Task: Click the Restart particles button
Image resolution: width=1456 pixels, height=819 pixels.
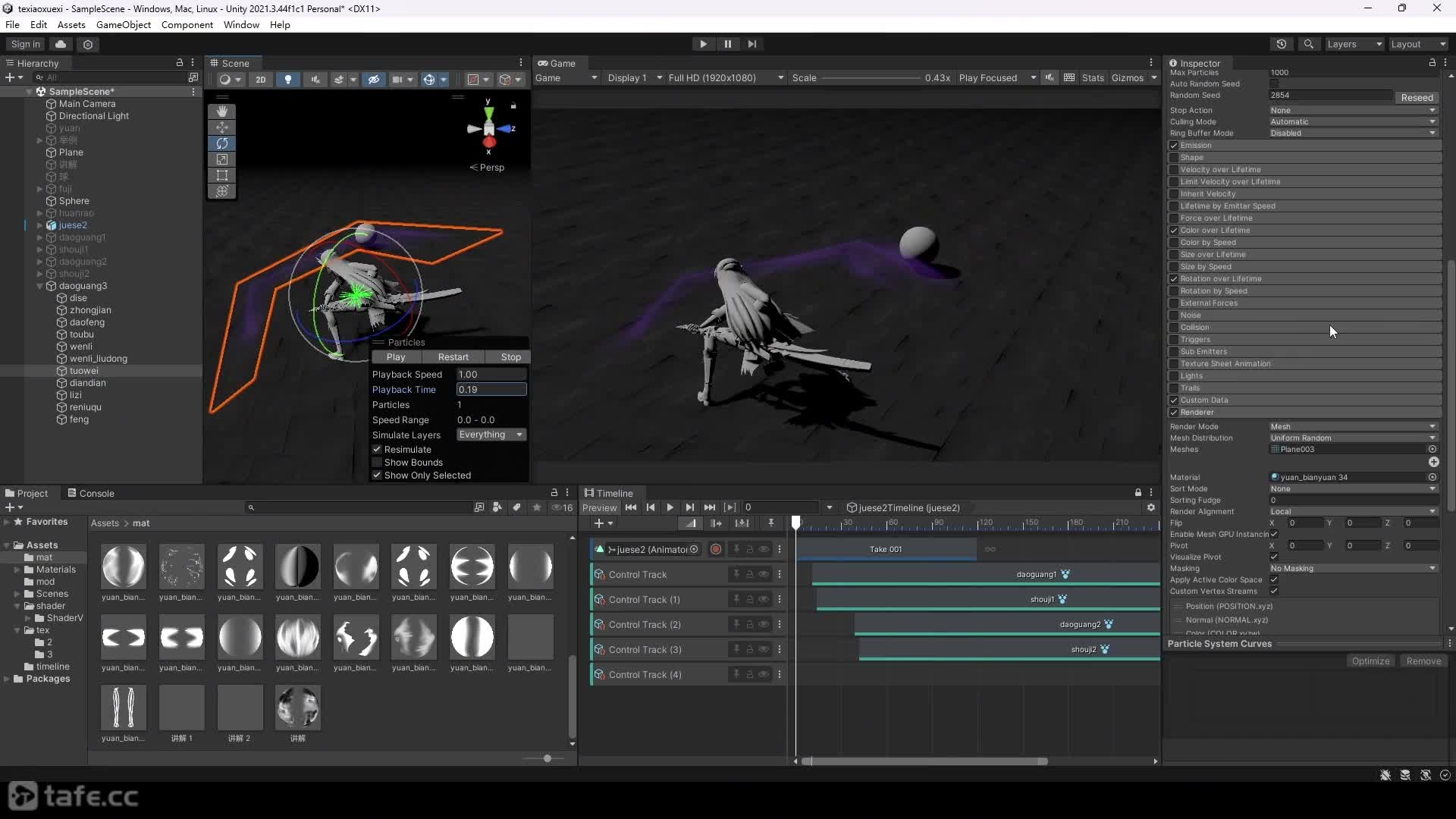Action: coord(453,357)
